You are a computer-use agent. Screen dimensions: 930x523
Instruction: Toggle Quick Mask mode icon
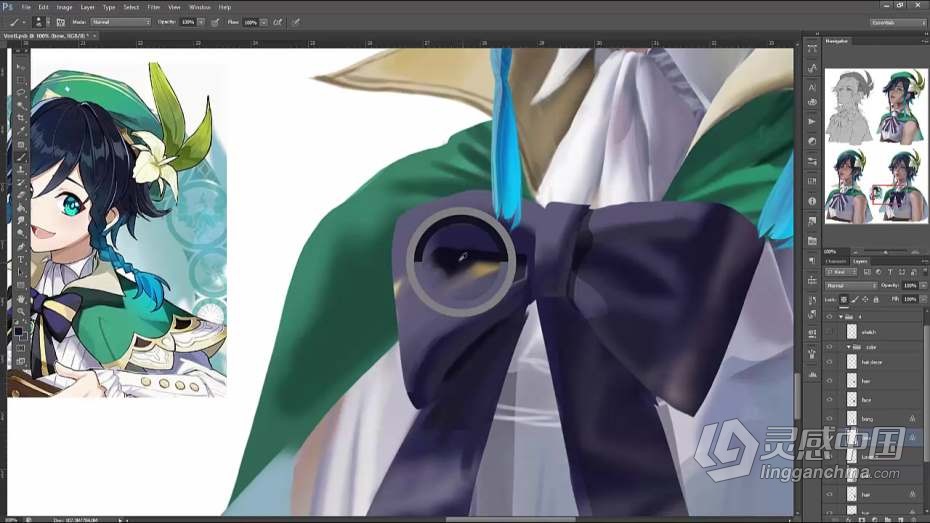coord(21,347)
